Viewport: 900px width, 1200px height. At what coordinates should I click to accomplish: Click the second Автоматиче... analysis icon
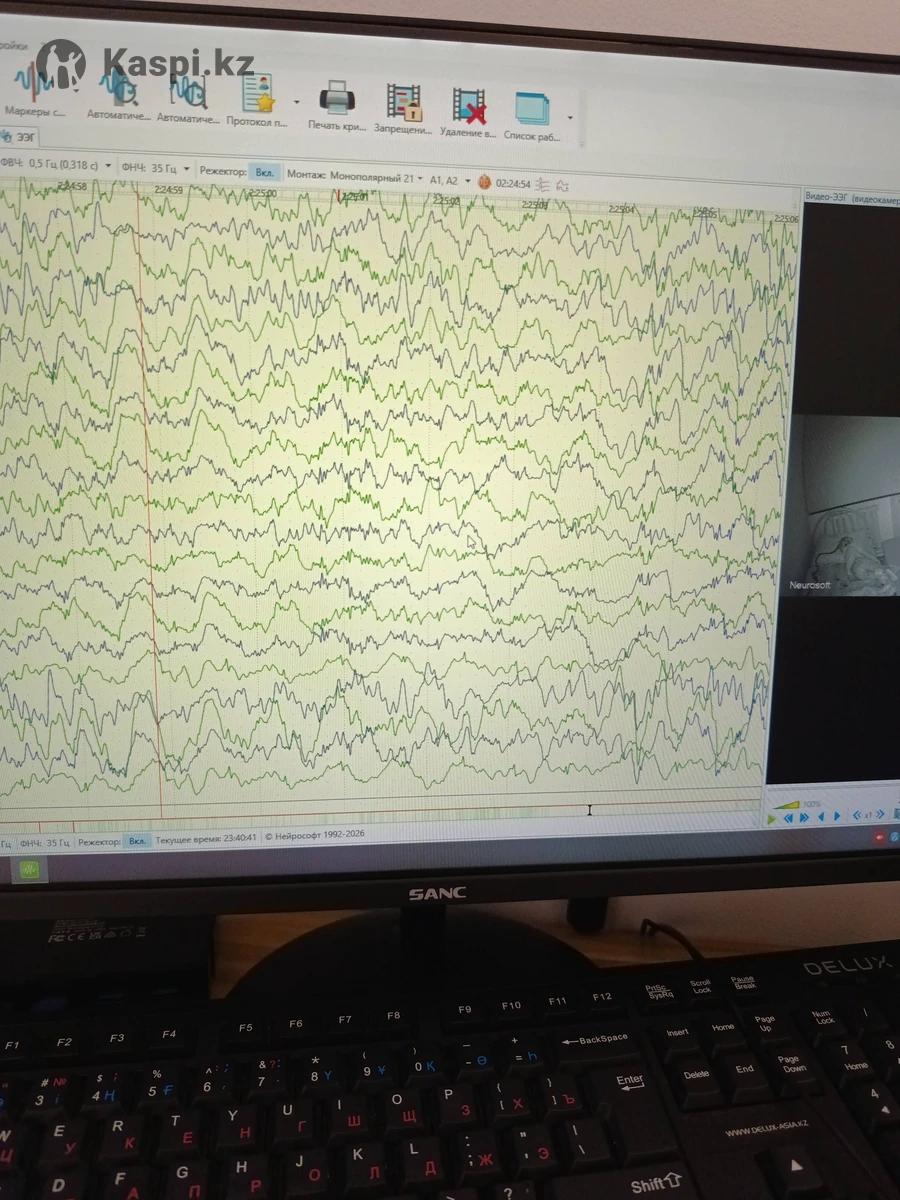(x=188, y=94)
